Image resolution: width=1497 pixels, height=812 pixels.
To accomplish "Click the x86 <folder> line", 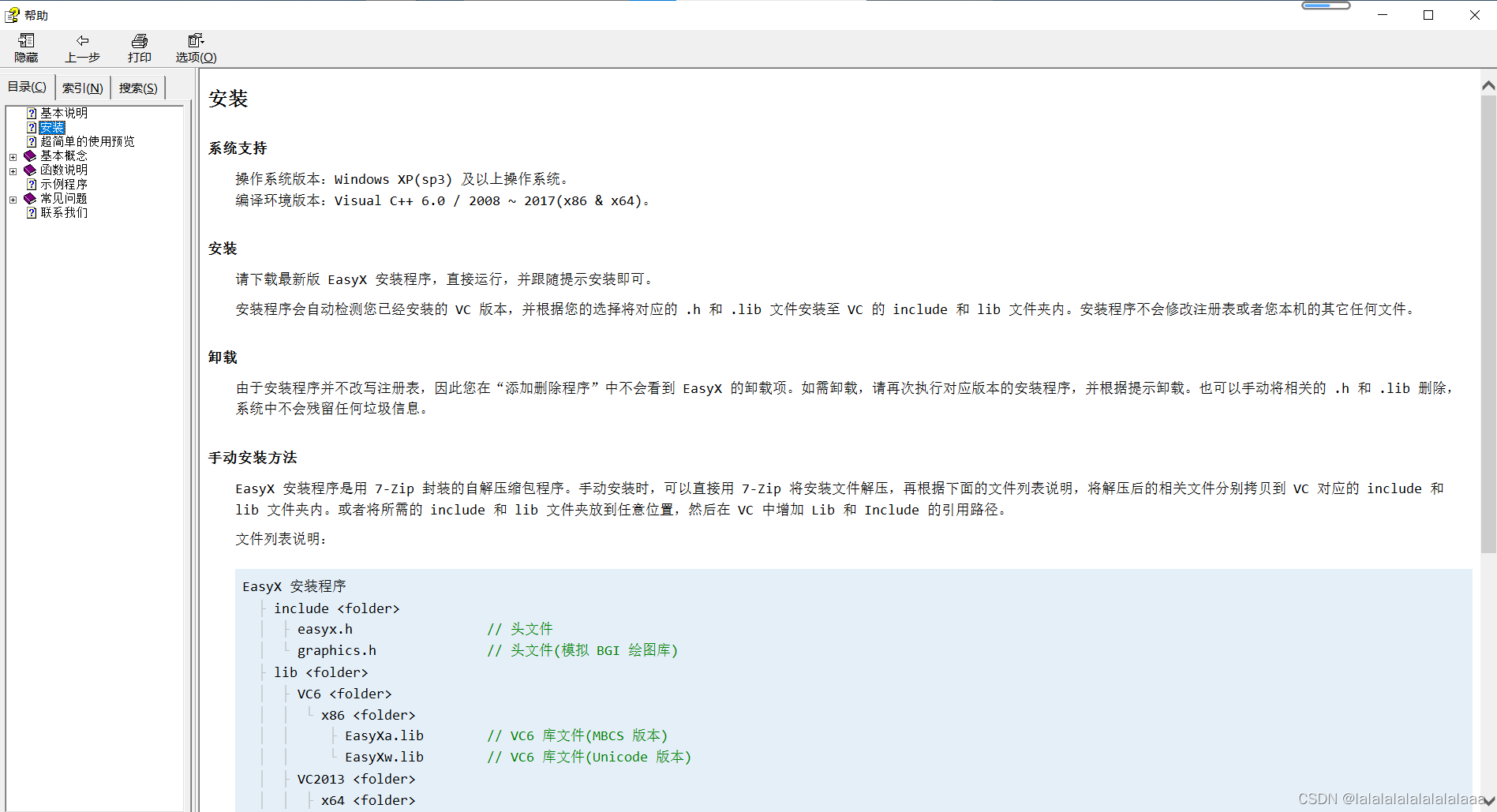I will (x=368, y=715).
